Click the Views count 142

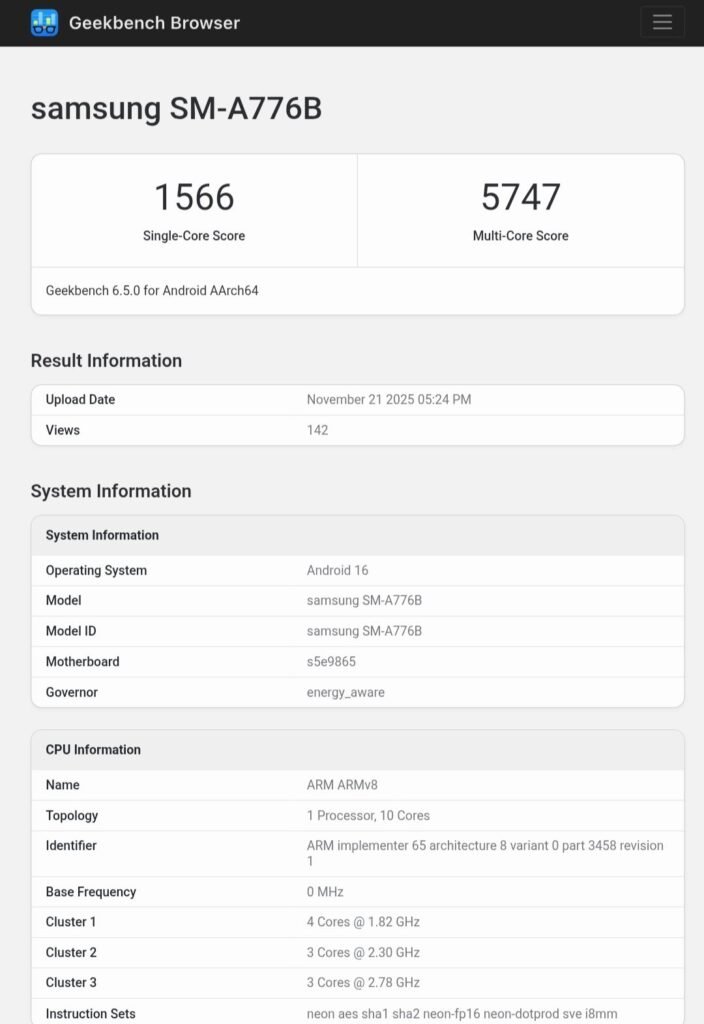click(317, 430)
